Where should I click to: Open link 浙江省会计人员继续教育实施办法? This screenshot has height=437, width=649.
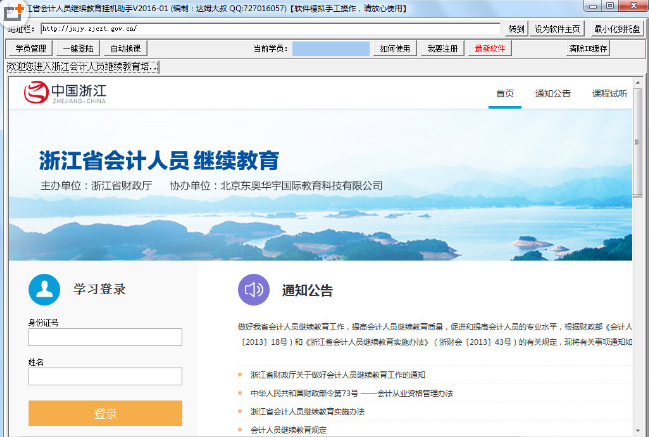(x=308, y=411)
